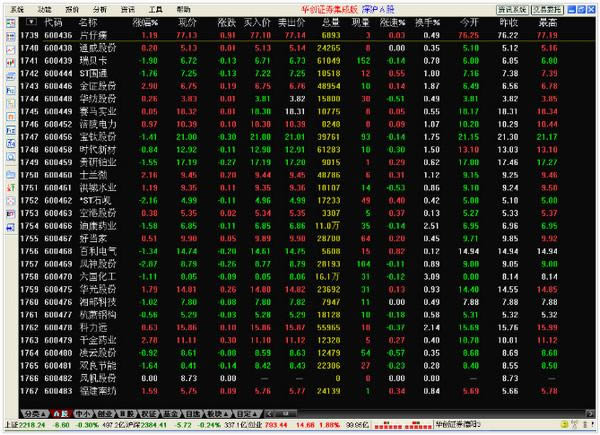Click the vertical scrollbar on the right edge
The image size is (600, 435).
593,200
